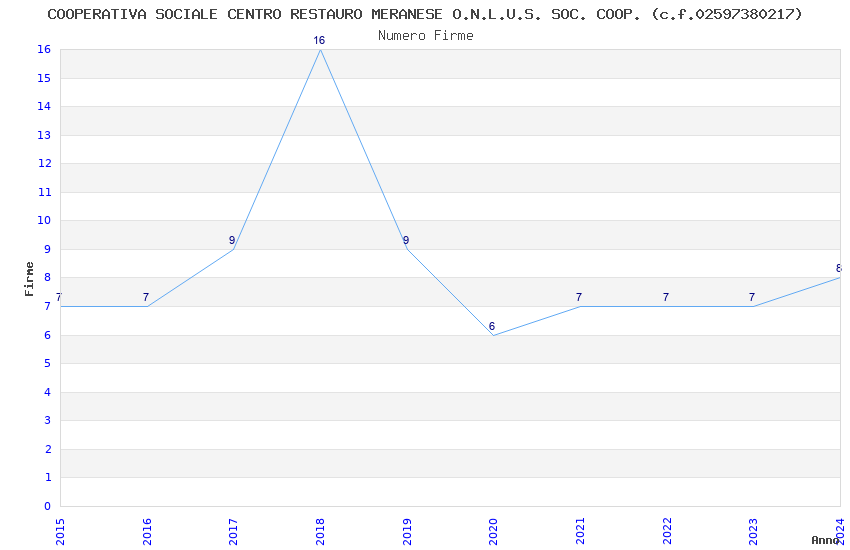Click the data label 7 above 2023
This screenshot has width=850, height=550.
(752, 297)
